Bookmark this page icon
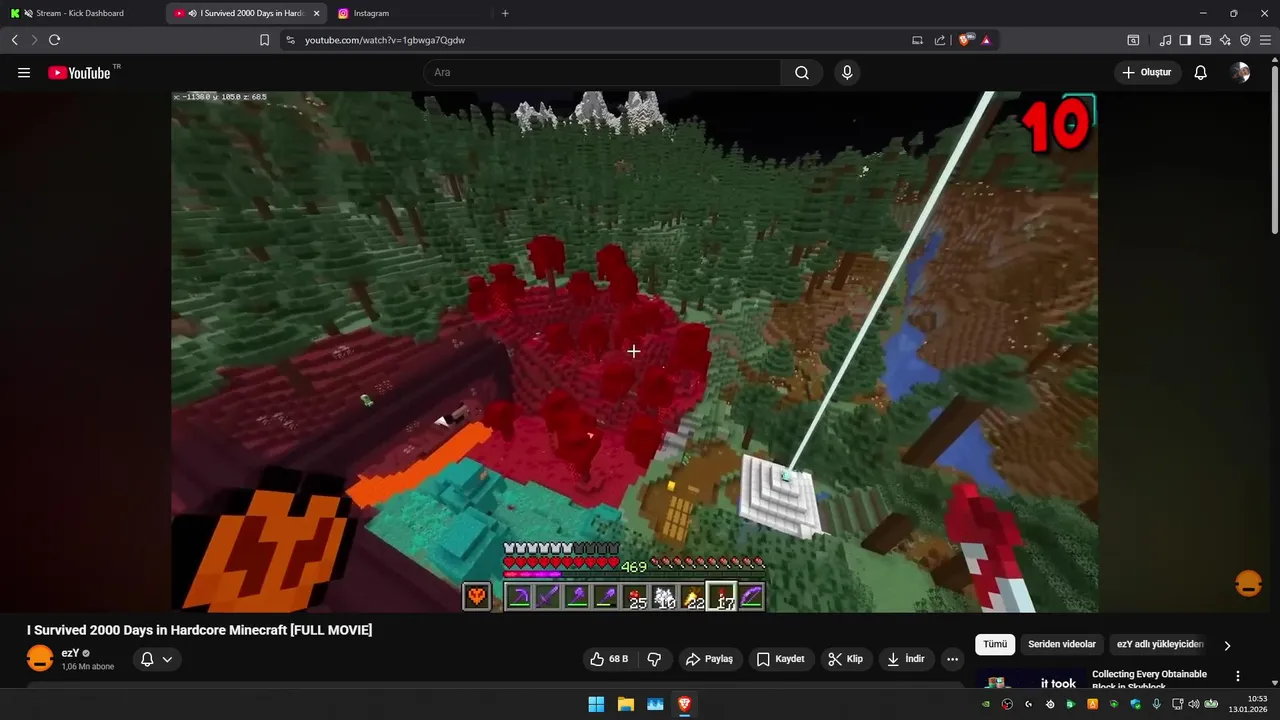Image resolution: width=1280 pixels, height=720 pixels. [264, 40]
